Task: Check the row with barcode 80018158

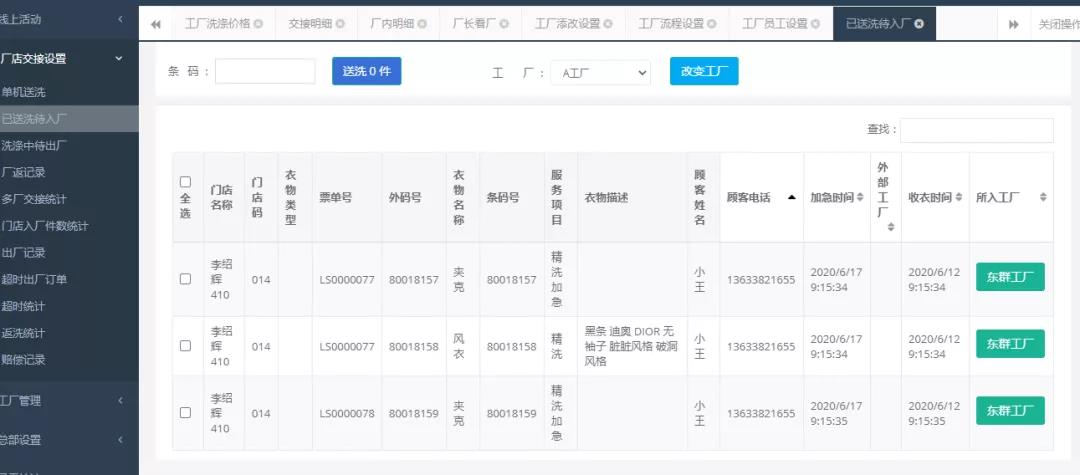Action: 185,346
